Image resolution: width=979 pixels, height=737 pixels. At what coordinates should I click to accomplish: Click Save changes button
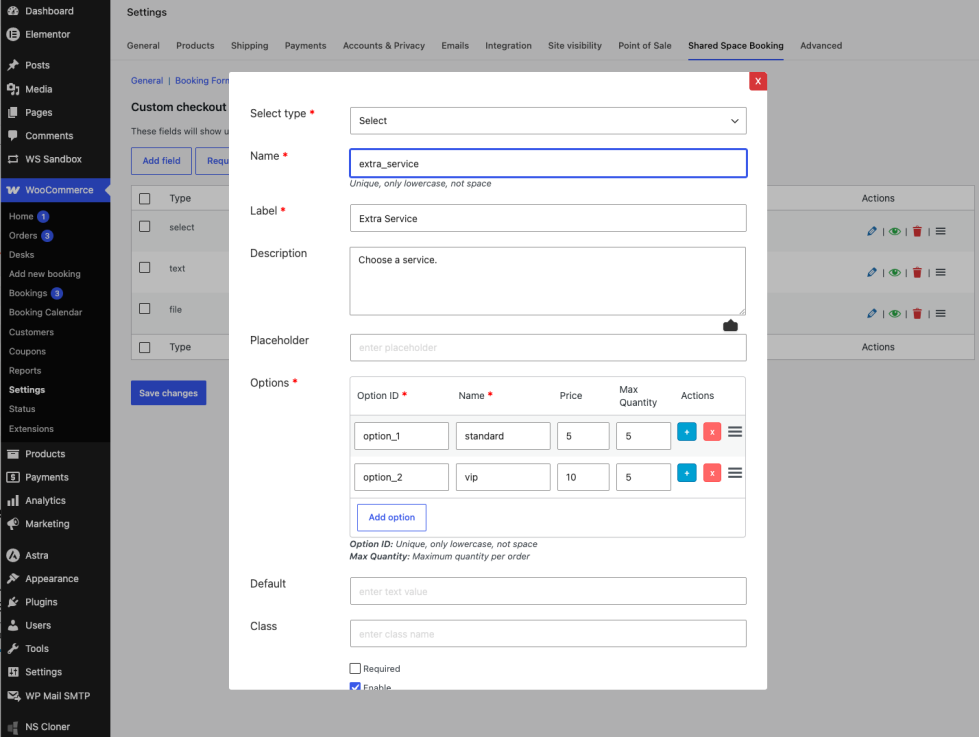(x=169, y=393)
